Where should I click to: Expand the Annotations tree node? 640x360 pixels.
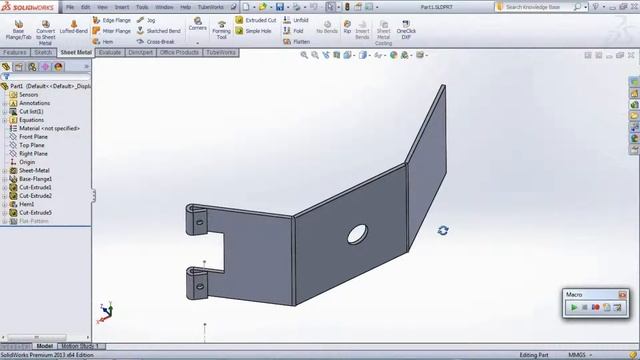click(4, 103)
